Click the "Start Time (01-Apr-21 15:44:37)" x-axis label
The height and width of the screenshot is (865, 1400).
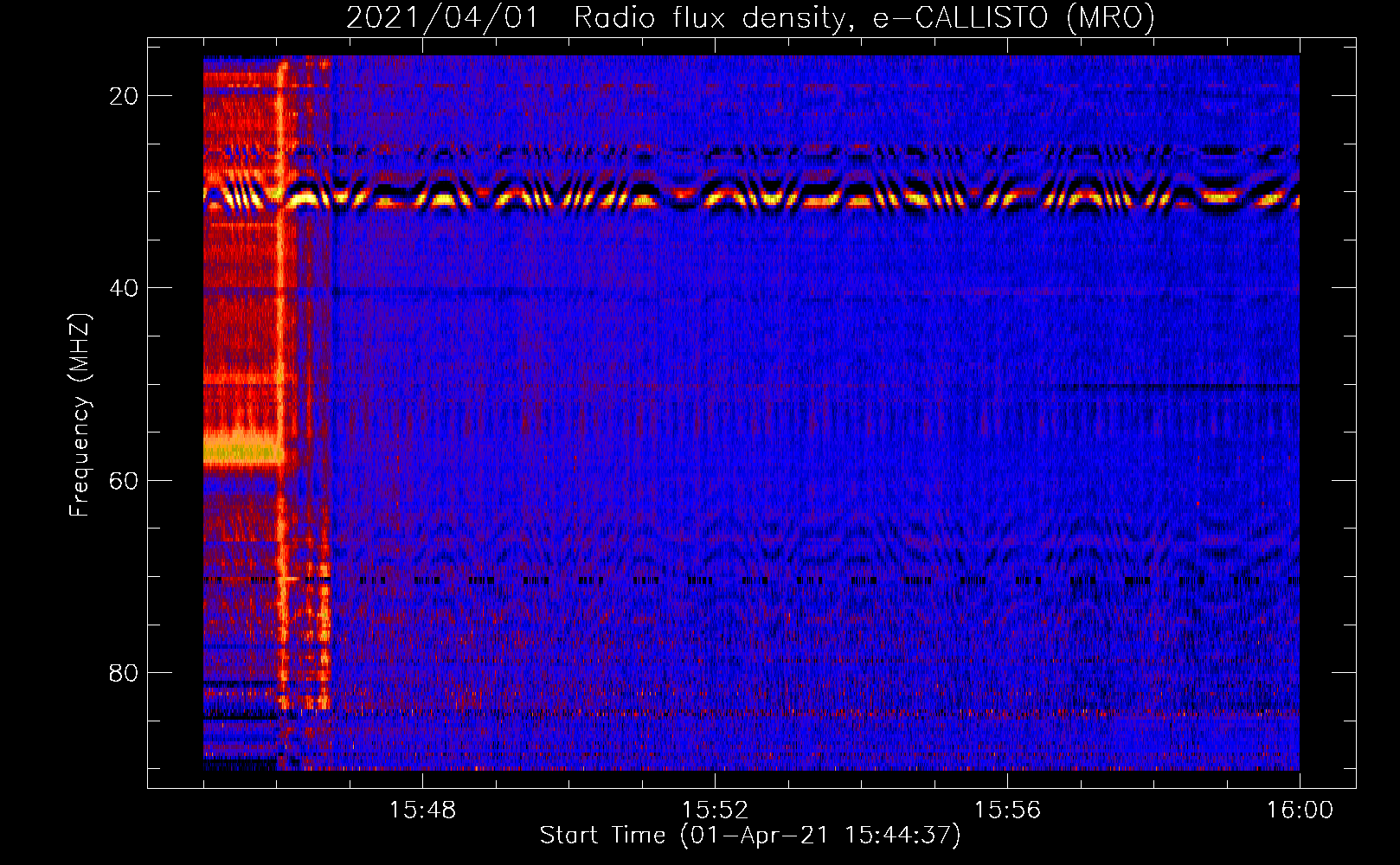click(750, 836)
